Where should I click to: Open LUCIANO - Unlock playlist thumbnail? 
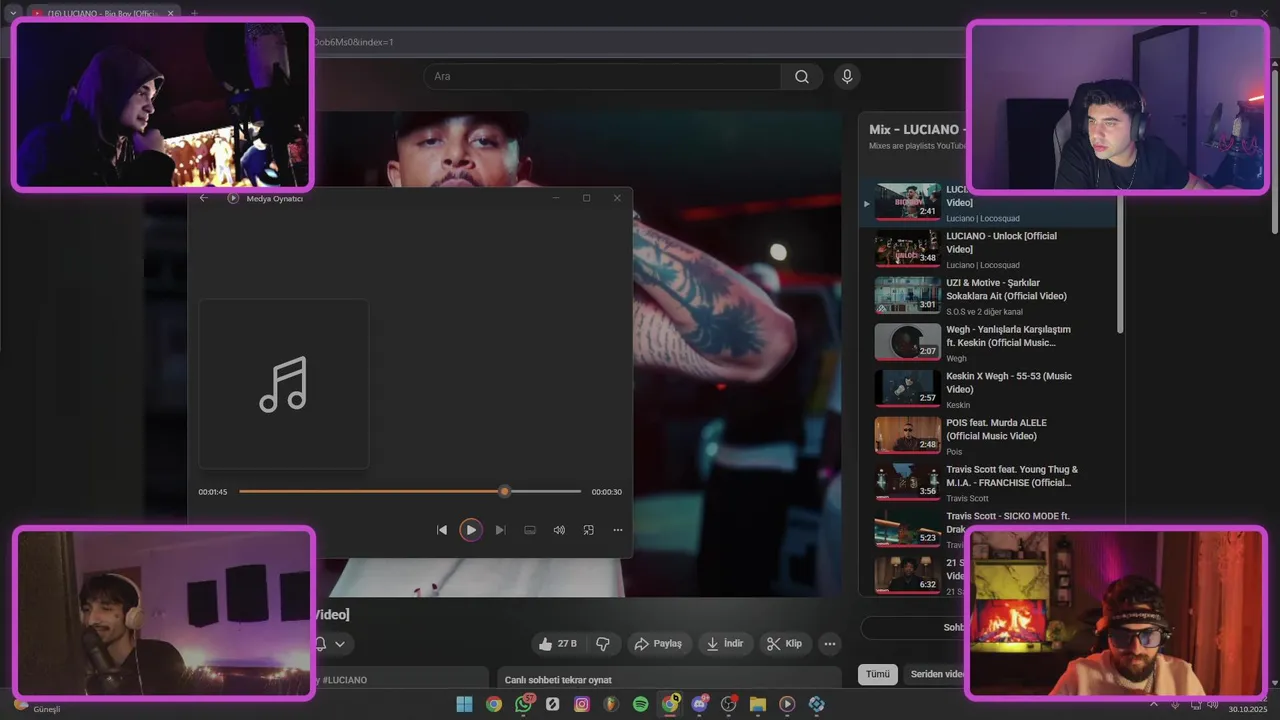908,249
